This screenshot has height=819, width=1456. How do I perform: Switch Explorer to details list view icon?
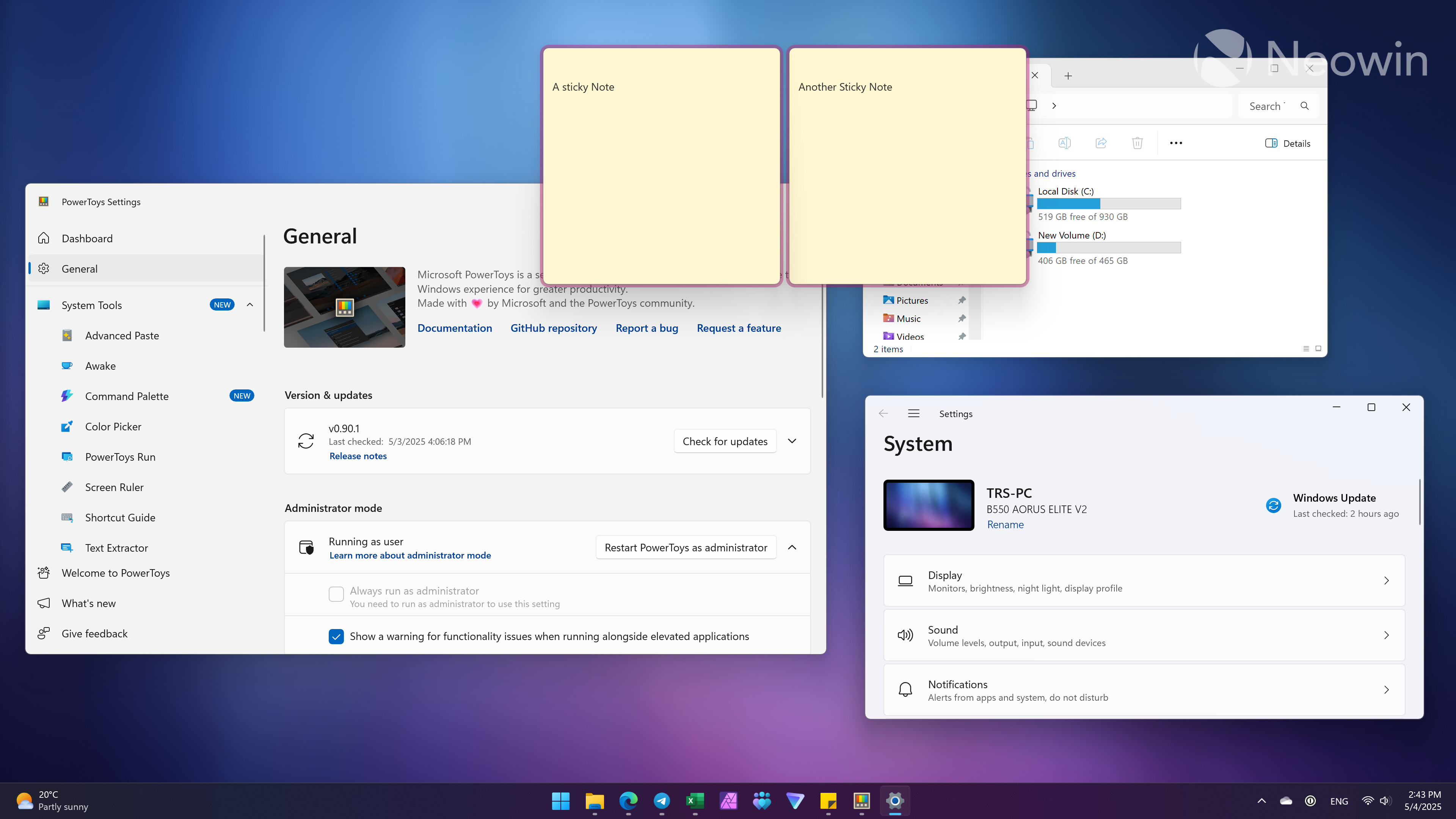(1306, 349)
